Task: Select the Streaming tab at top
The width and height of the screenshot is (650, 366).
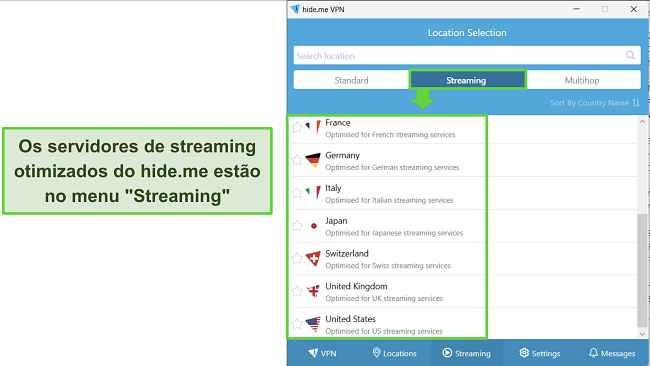Action: tap(467, 80)
